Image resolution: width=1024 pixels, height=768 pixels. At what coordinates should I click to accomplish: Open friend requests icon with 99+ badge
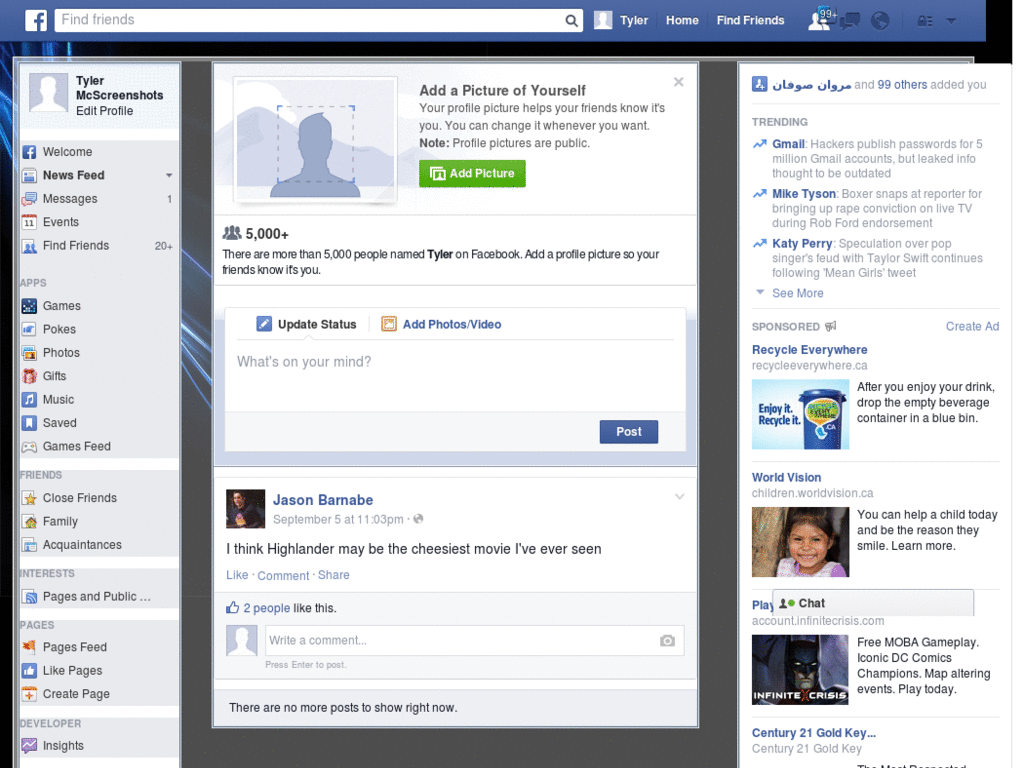(x=822, y=19)
